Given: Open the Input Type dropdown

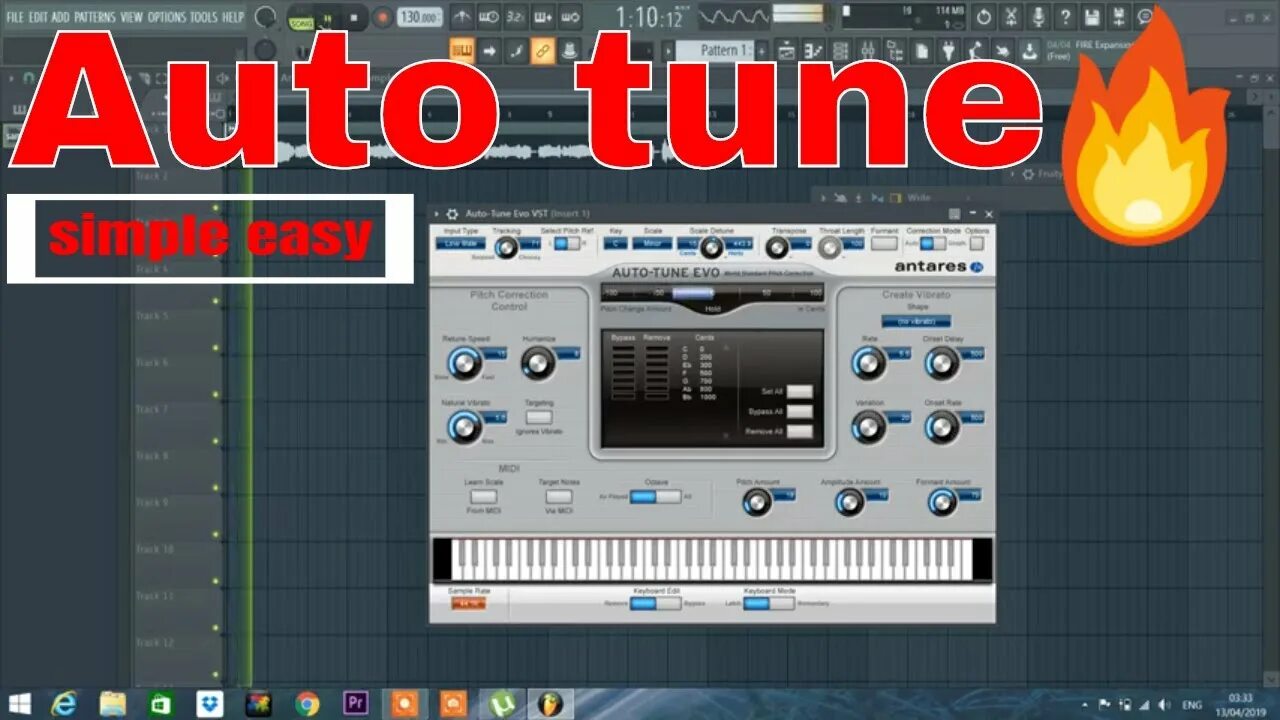Looking at the screenshot, I should tap(460, 243).
